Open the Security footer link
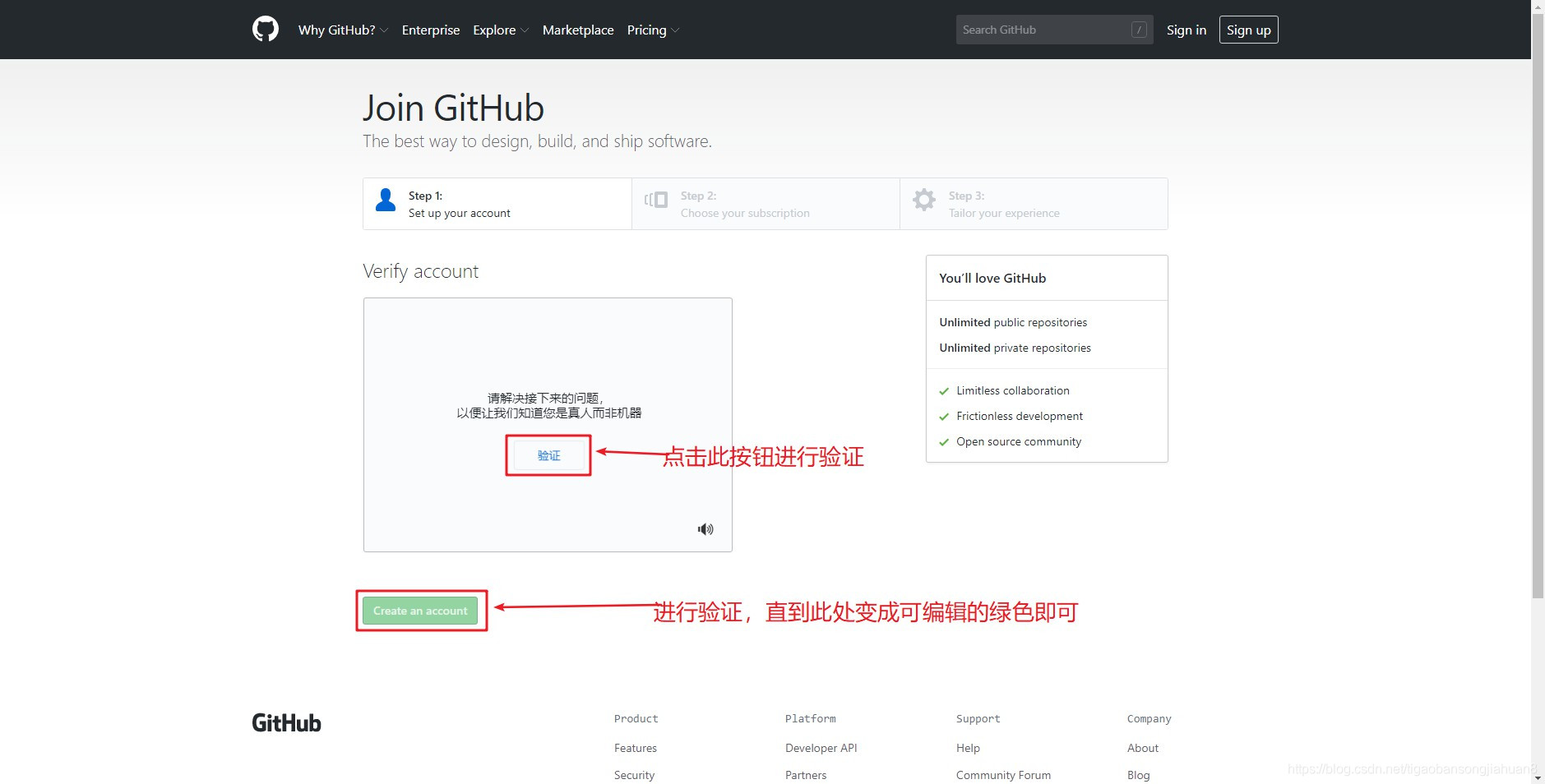The image size is (1545, 784). (634, 775)
